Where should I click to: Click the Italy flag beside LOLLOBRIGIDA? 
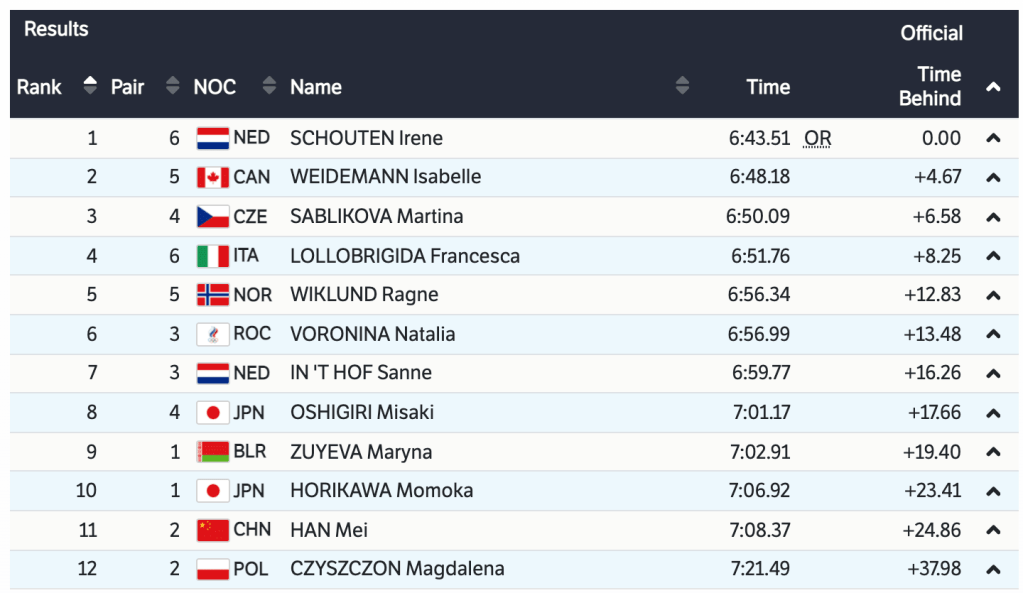click(213, 256)
